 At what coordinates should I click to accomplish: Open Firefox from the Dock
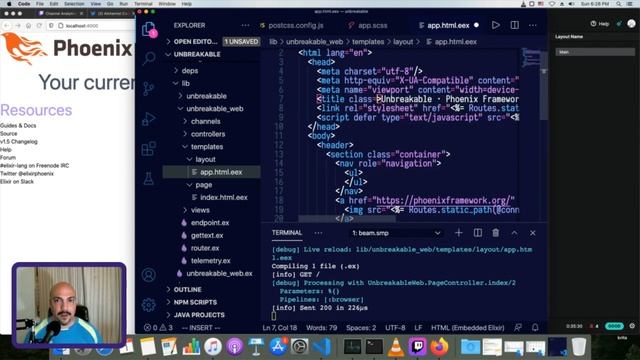(439, 347)
